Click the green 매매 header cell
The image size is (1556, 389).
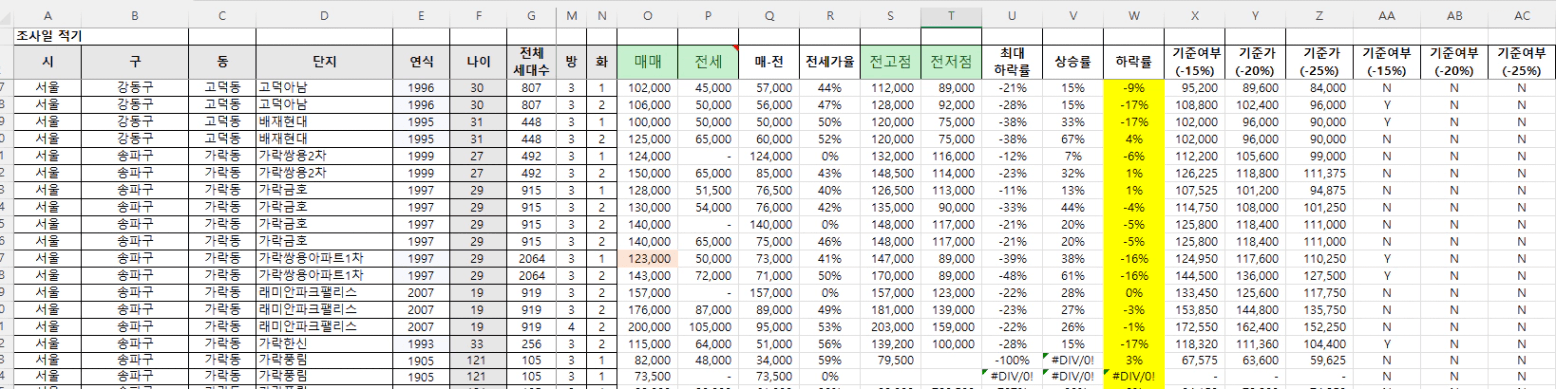(x=647, y=61)
